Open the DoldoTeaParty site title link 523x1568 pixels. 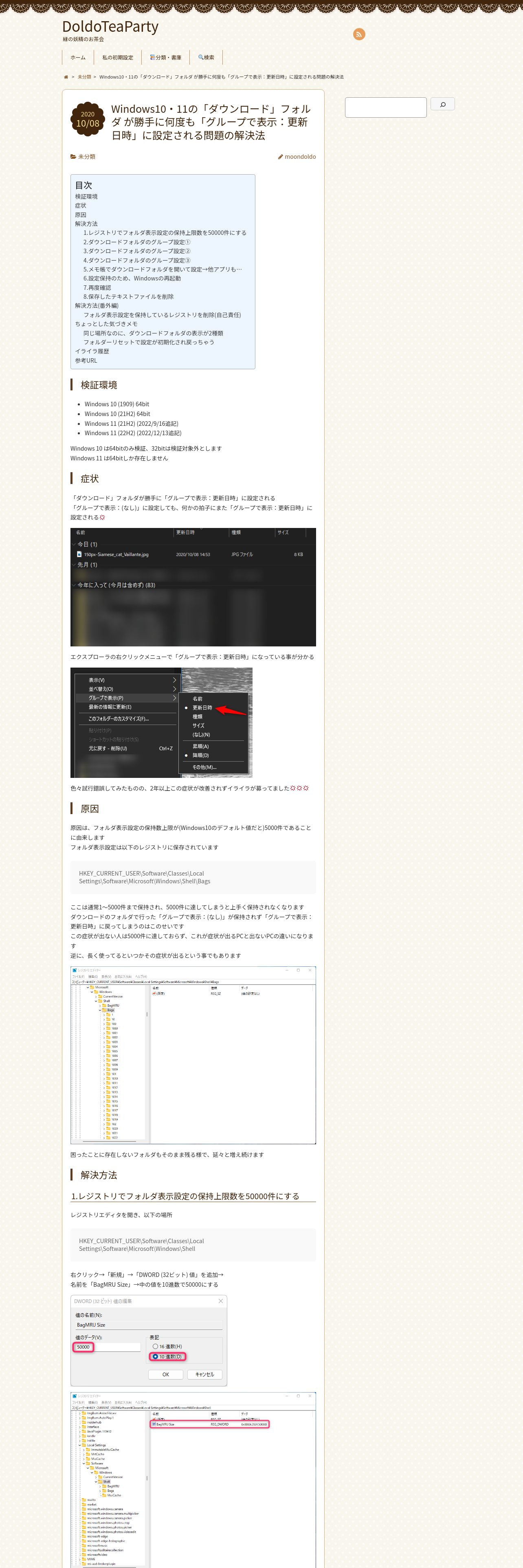click(110, 27)
